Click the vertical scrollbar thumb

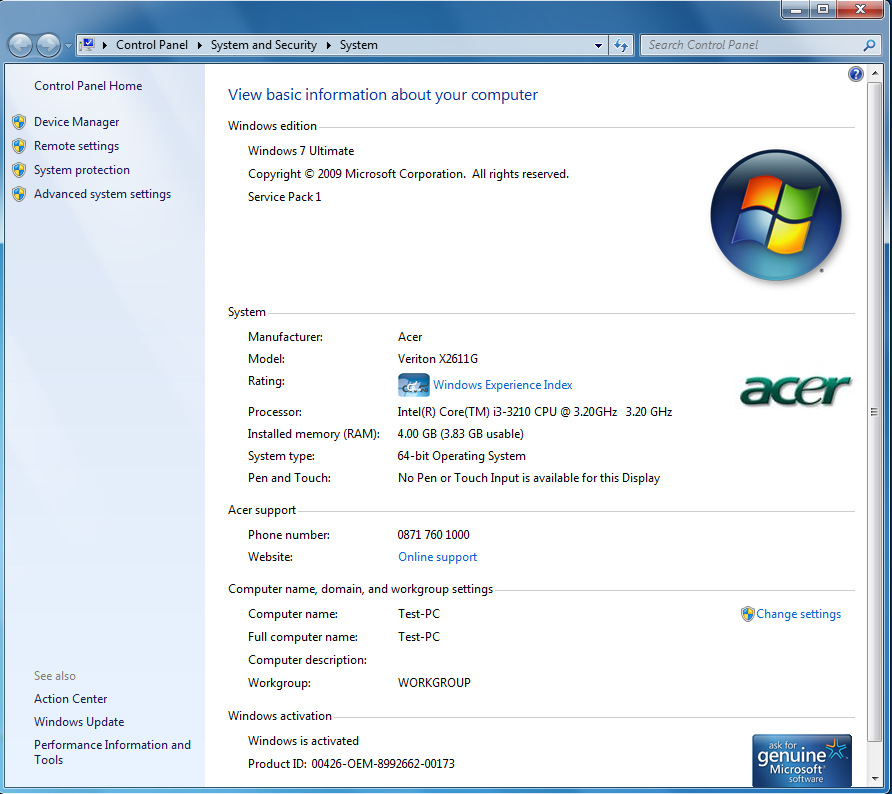point(874,411)
